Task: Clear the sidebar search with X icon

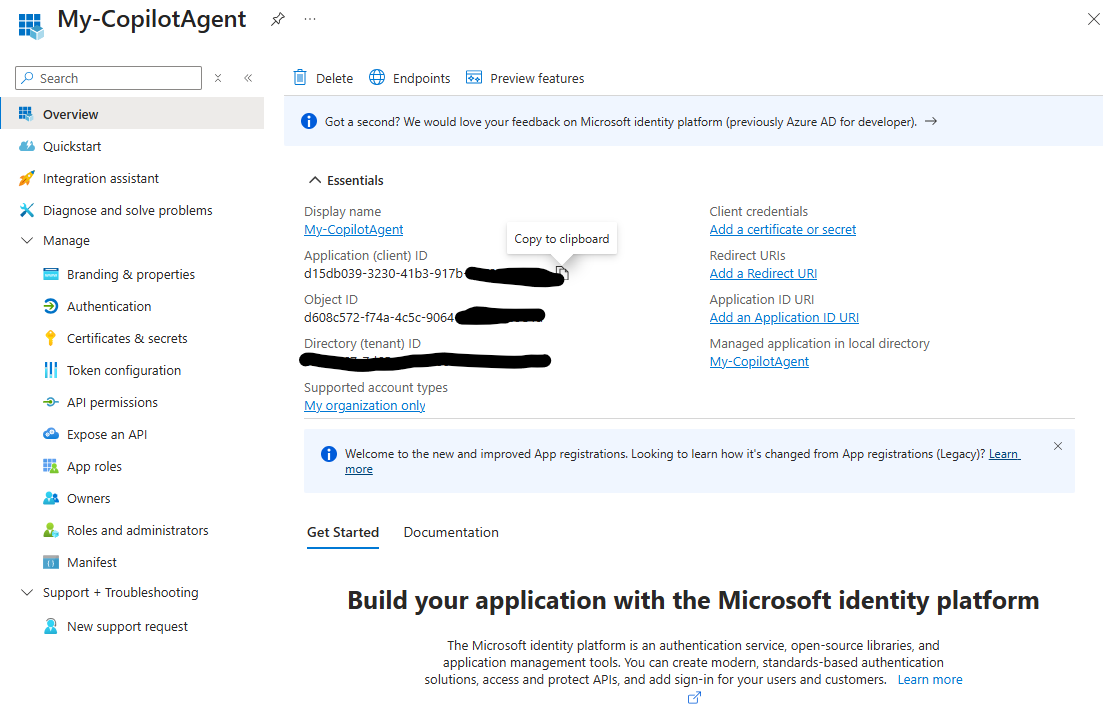Action: tap(218, 78)
